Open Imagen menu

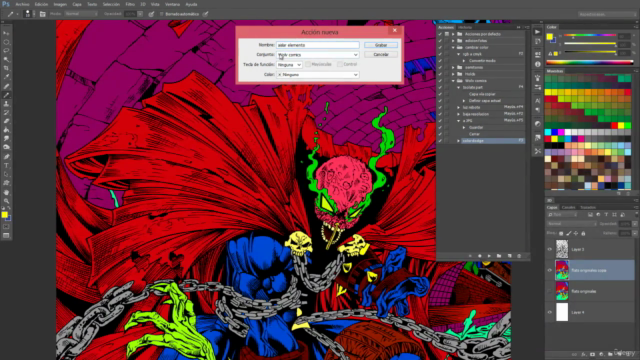[x=60, y=4]
